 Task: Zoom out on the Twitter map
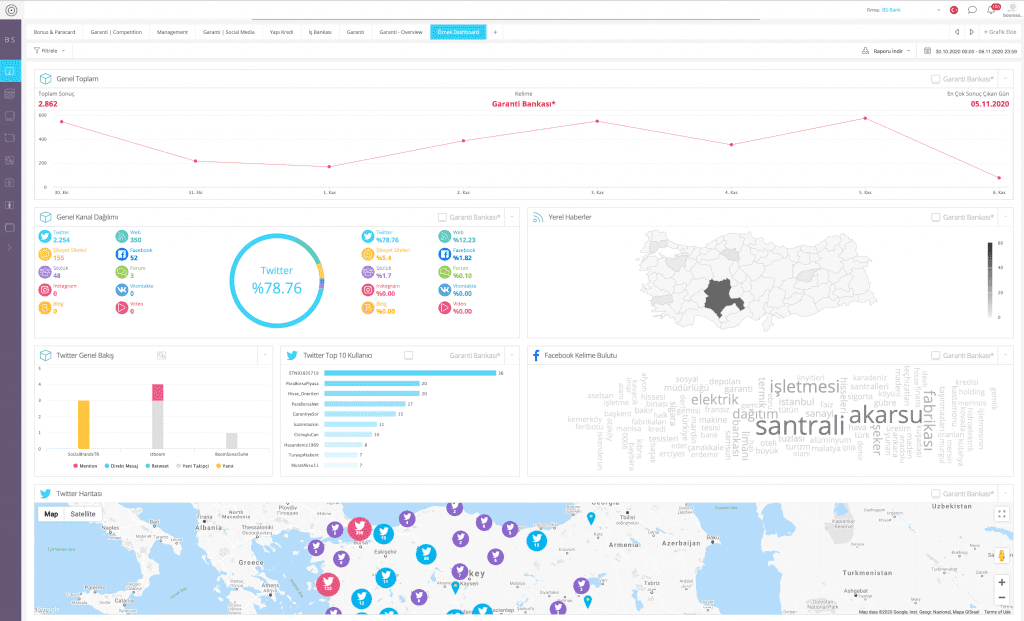[x=1002, y=597]
